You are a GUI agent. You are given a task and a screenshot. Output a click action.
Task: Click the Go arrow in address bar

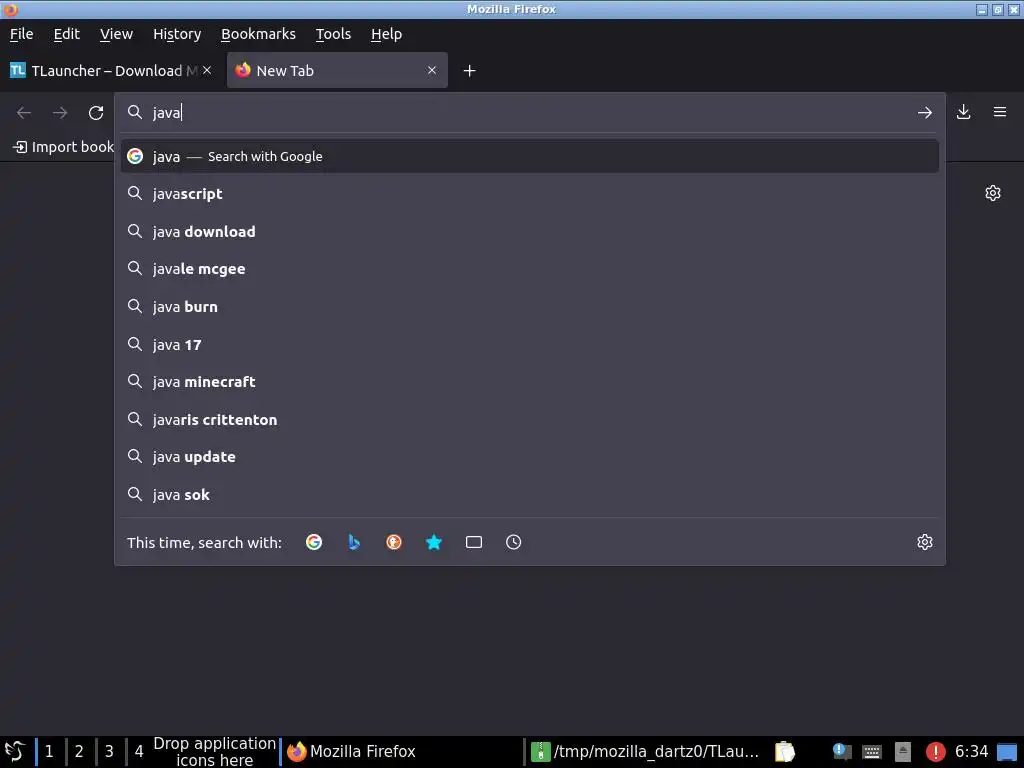(x=925, y=112)
